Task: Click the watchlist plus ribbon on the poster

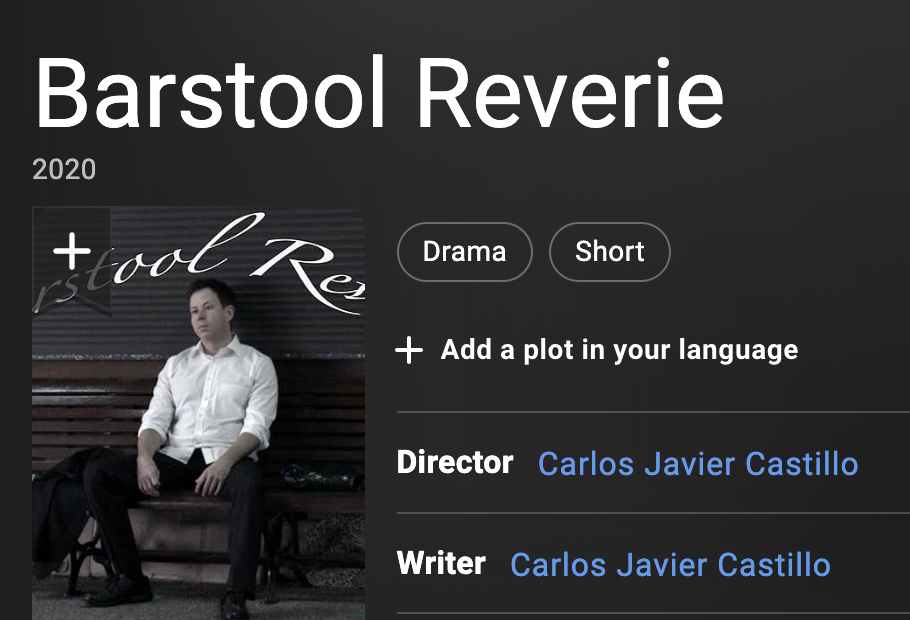Action: point(71,250)
